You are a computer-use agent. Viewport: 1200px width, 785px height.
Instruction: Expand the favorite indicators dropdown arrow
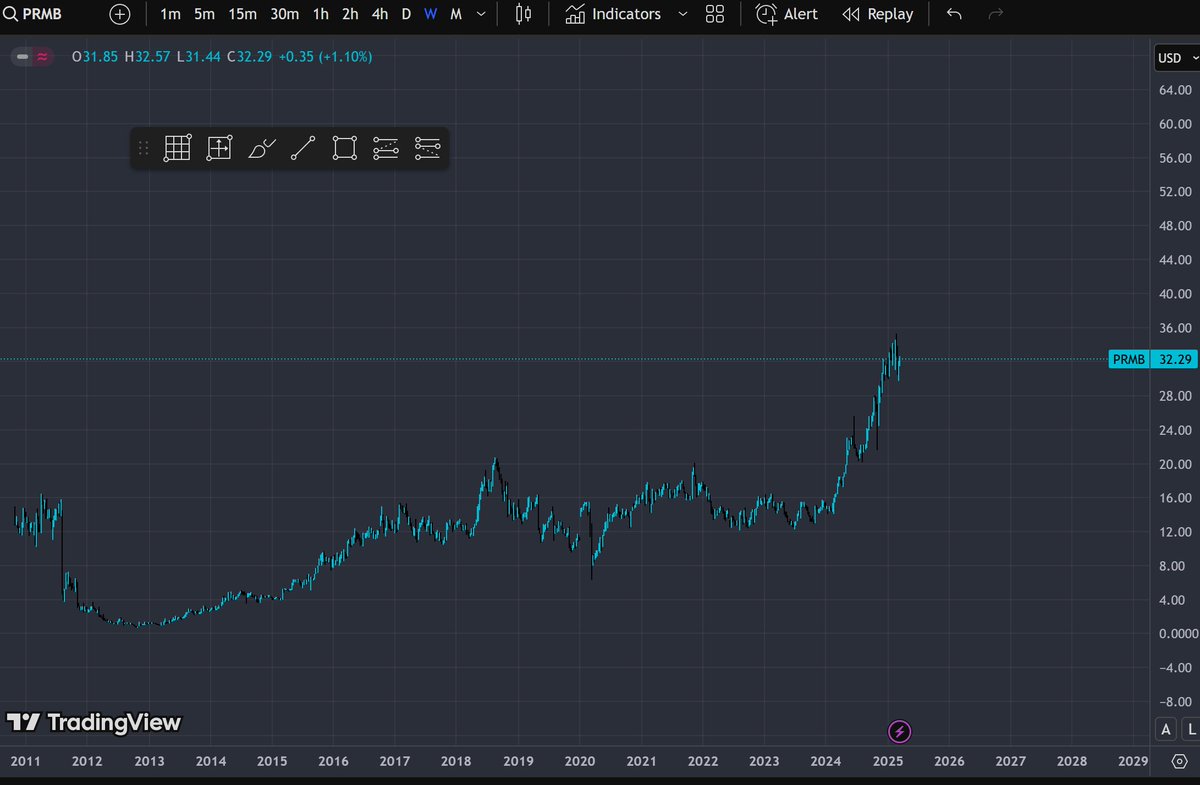[683, 14]
